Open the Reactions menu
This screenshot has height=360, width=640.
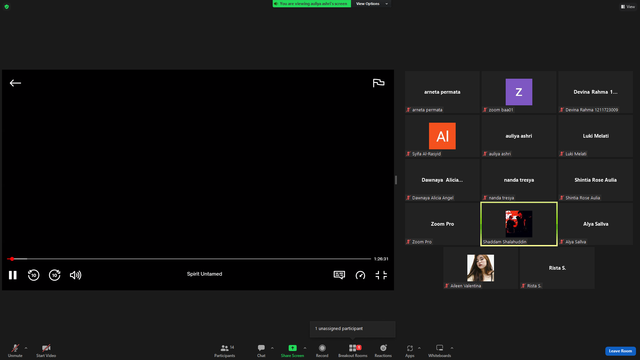point(383,350)
